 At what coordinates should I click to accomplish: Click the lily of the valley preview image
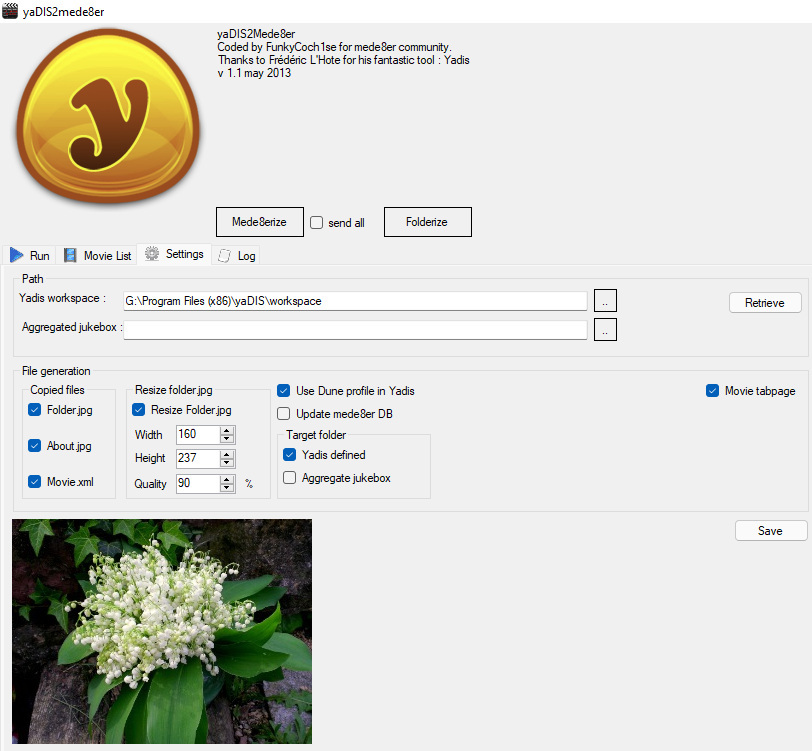tap(162, 631)
